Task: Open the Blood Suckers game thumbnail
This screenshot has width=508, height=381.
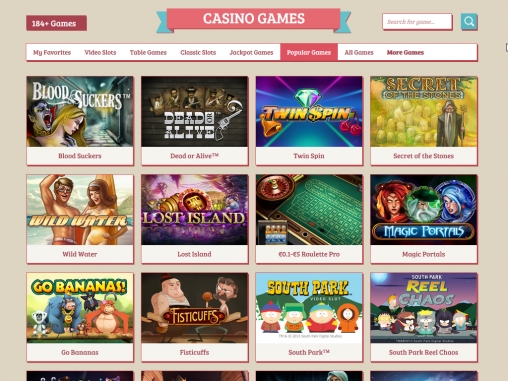Action: coord(80,111)
